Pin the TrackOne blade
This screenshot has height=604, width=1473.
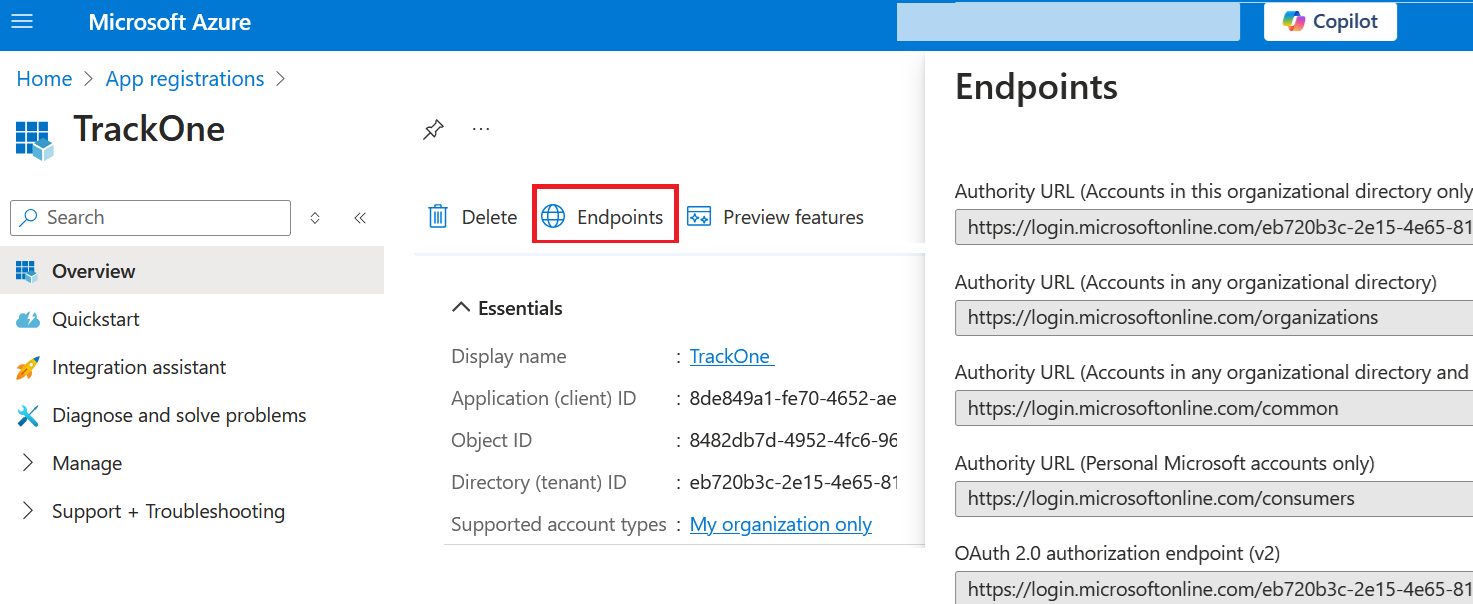433,130
